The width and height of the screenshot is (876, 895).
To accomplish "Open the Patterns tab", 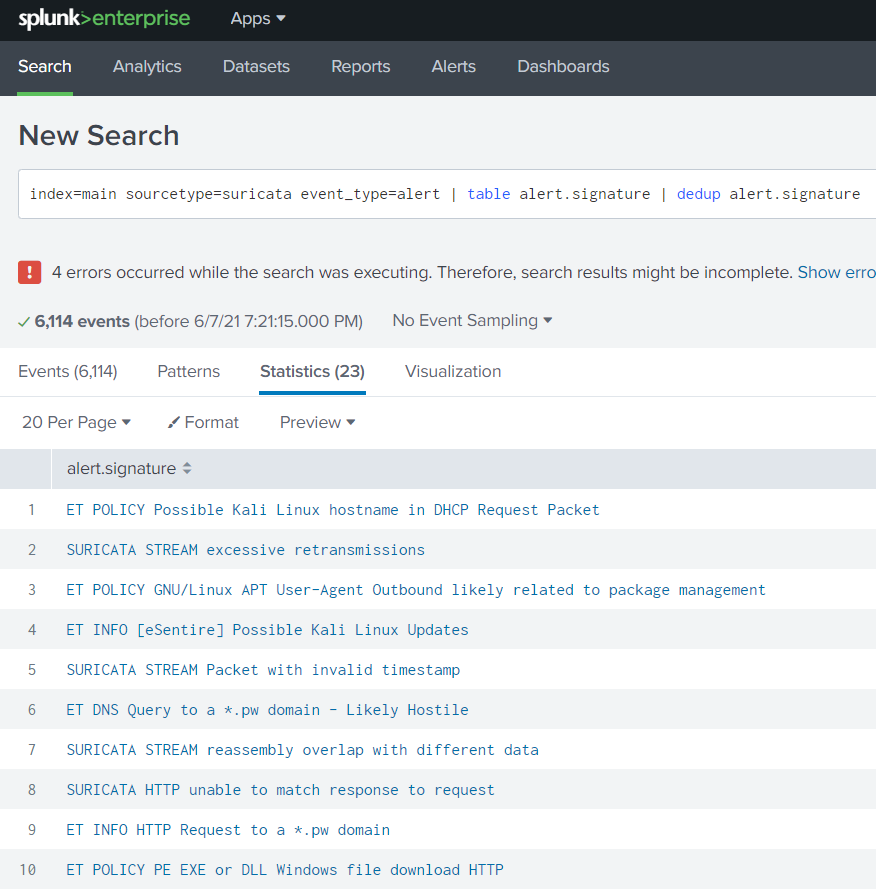I will pyautogui.click(x=188, y=371).
